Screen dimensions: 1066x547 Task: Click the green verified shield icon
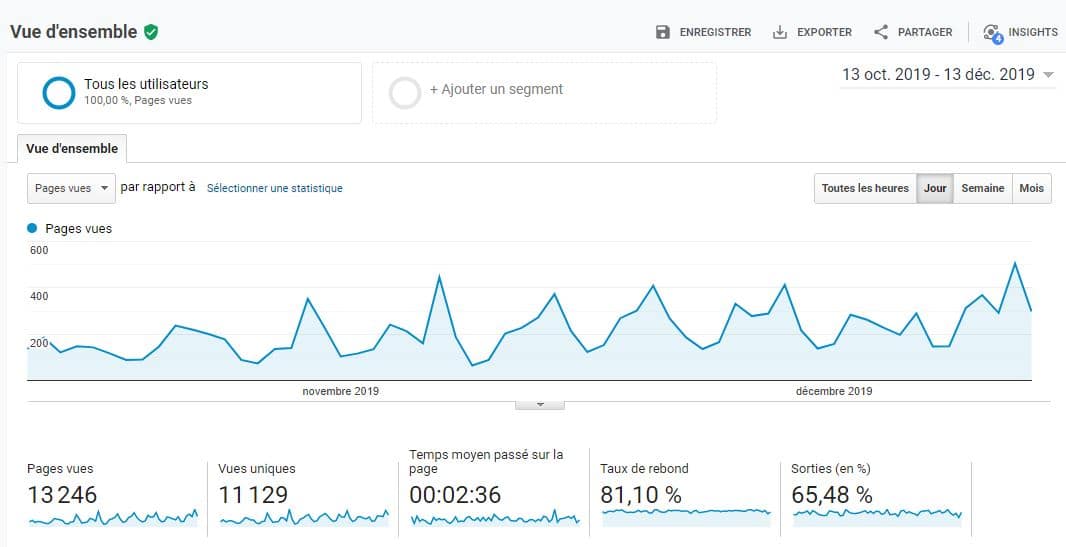pyautogui.click(x=151, y=32)
